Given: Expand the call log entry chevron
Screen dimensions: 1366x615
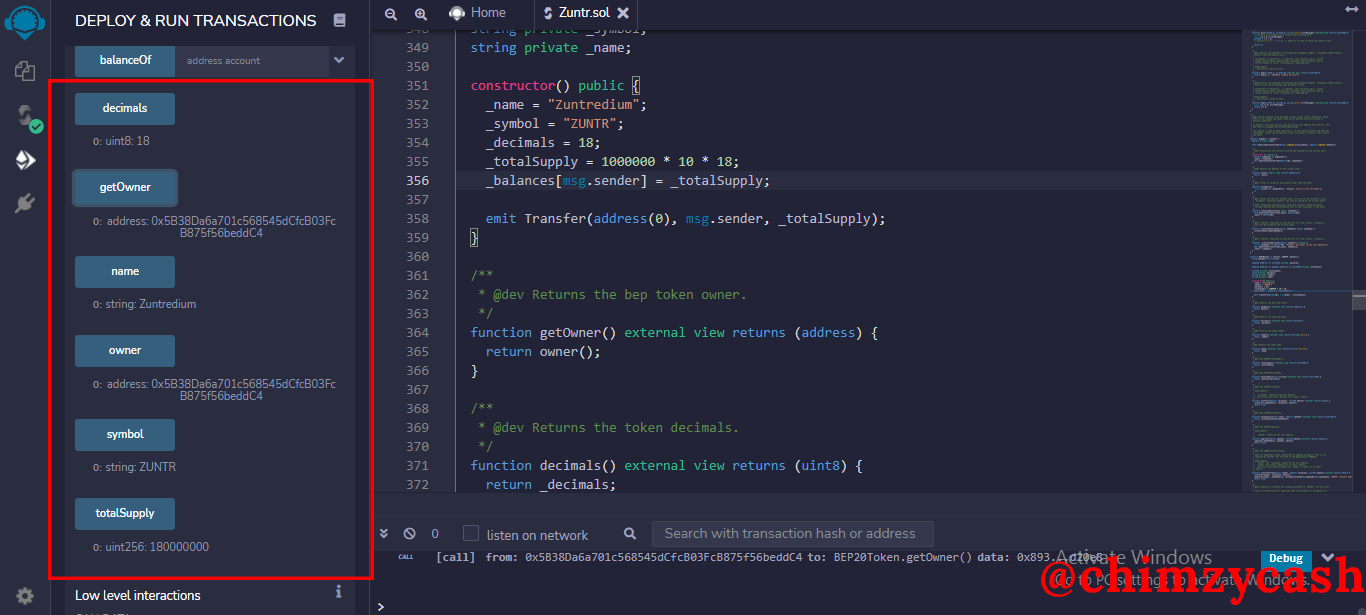Looking at the screenshot, I should tap(1328, 558).
